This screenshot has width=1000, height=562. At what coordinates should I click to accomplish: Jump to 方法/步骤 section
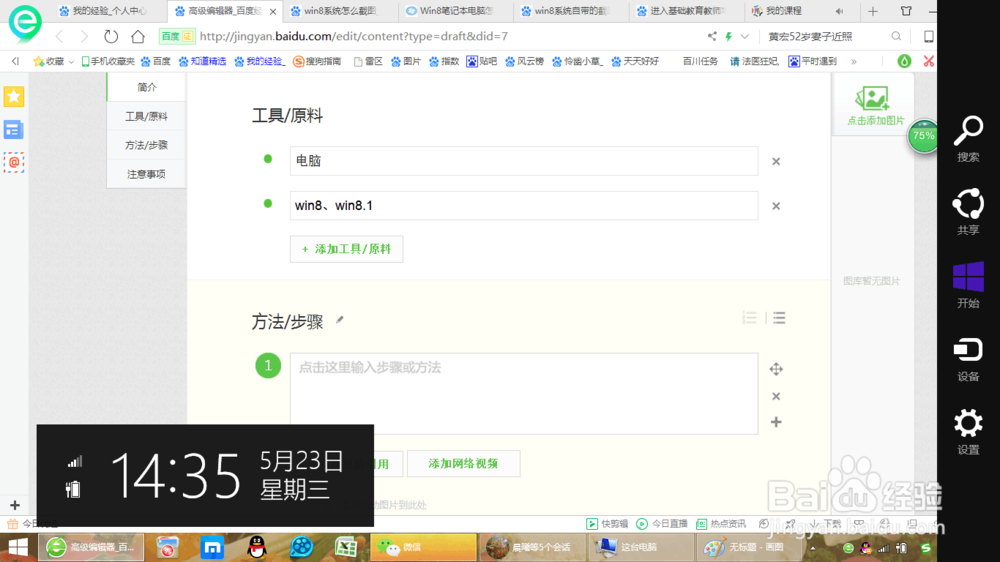point(147,145)
